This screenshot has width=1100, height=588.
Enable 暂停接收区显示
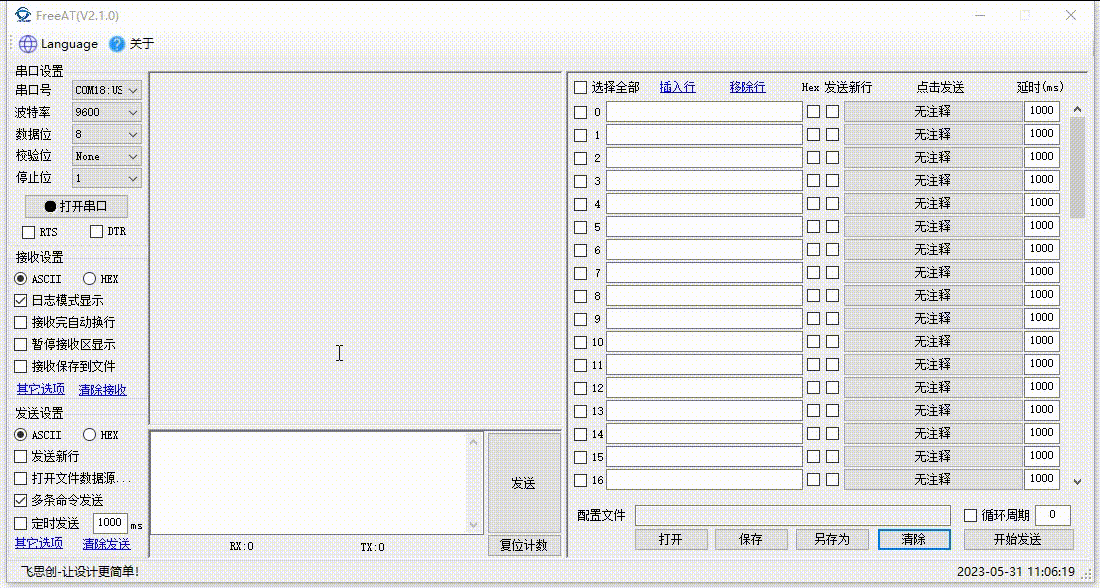(21, 345)
